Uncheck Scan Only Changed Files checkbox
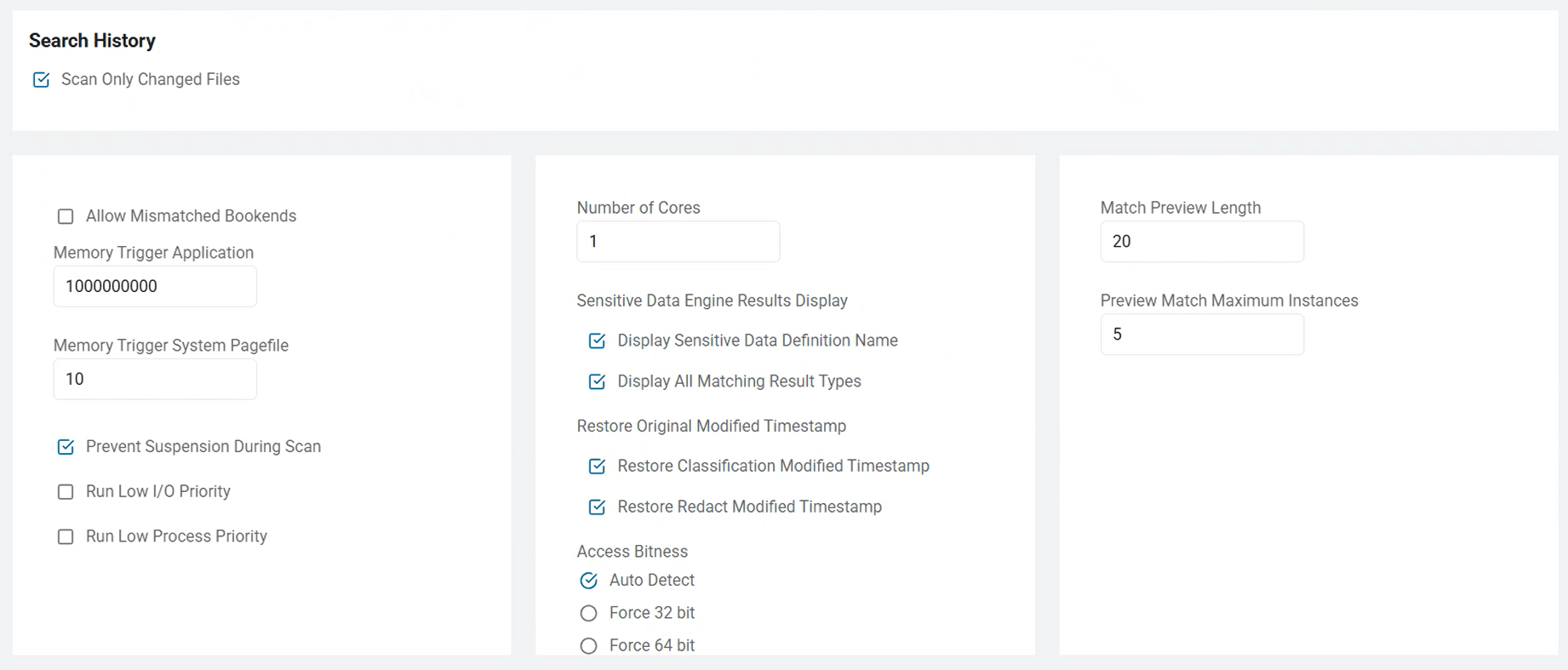The width and height of the screenshot is (1568, 670). 41,80
